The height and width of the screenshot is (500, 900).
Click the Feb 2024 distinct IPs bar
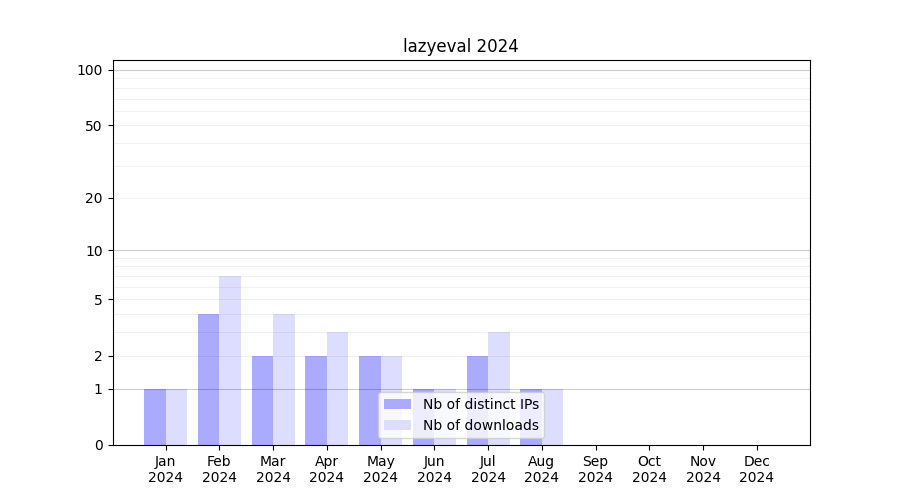(208, 379)
